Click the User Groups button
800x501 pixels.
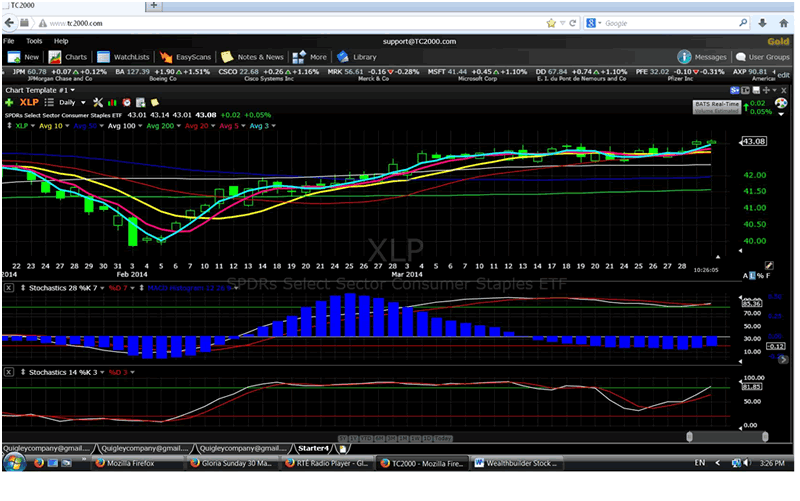pyautogui.click(x=765, y=57)
